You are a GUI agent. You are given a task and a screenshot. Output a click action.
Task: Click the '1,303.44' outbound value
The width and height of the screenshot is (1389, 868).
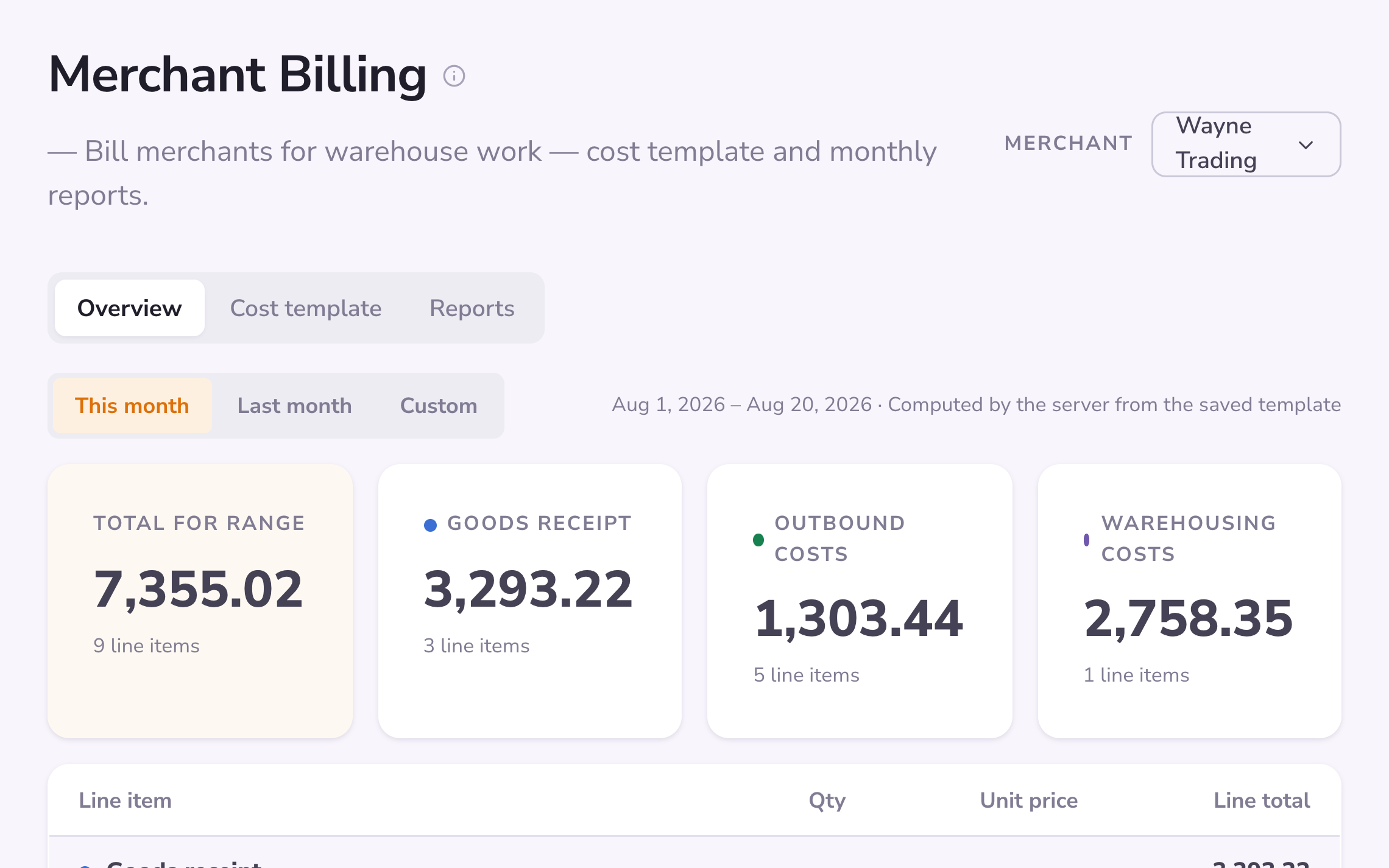(x=859, y=618)
